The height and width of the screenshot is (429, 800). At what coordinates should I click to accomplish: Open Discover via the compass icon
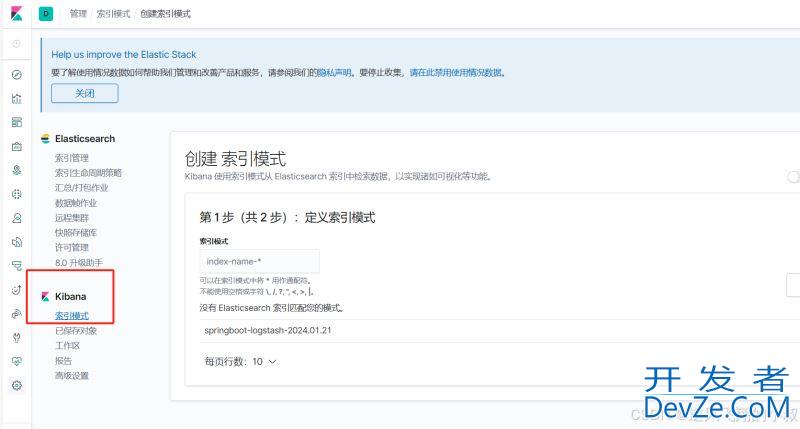pos(16,74)
